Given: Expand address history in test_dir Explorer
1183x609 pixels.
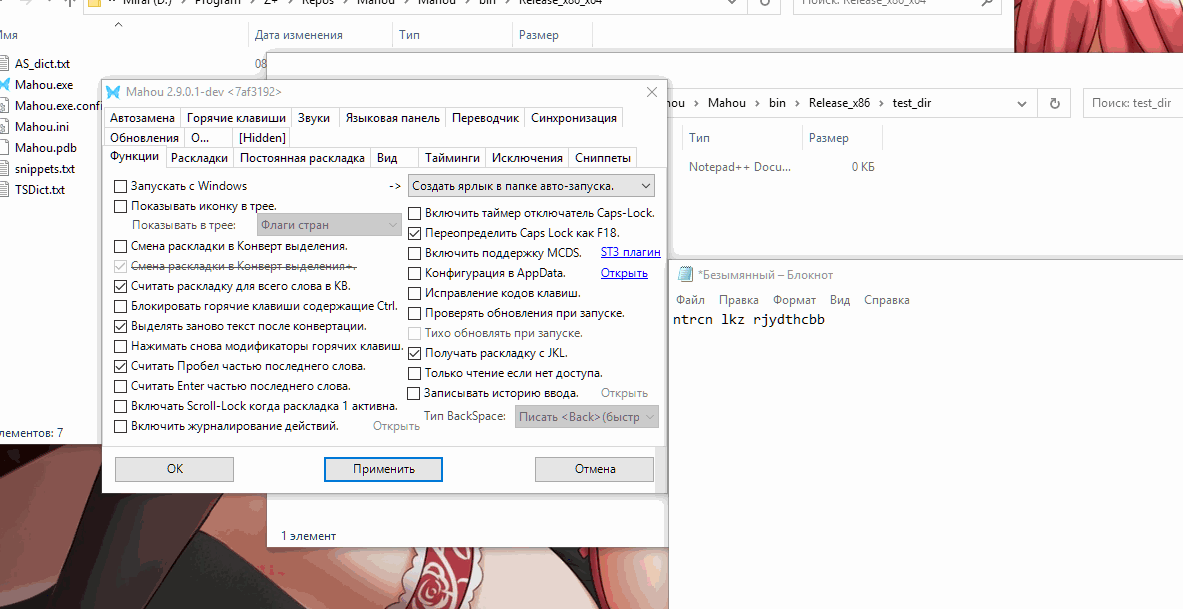Looking at the screenshot, I should tap(1022, 103).
